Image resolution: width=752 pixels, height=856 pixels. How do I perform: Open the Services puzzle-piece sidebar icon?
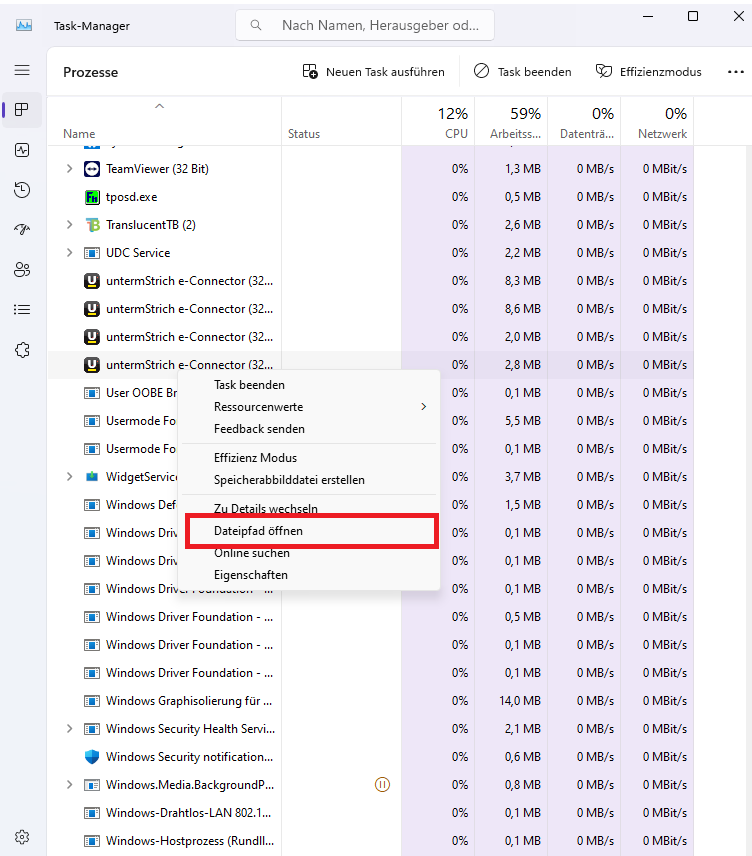22,350
